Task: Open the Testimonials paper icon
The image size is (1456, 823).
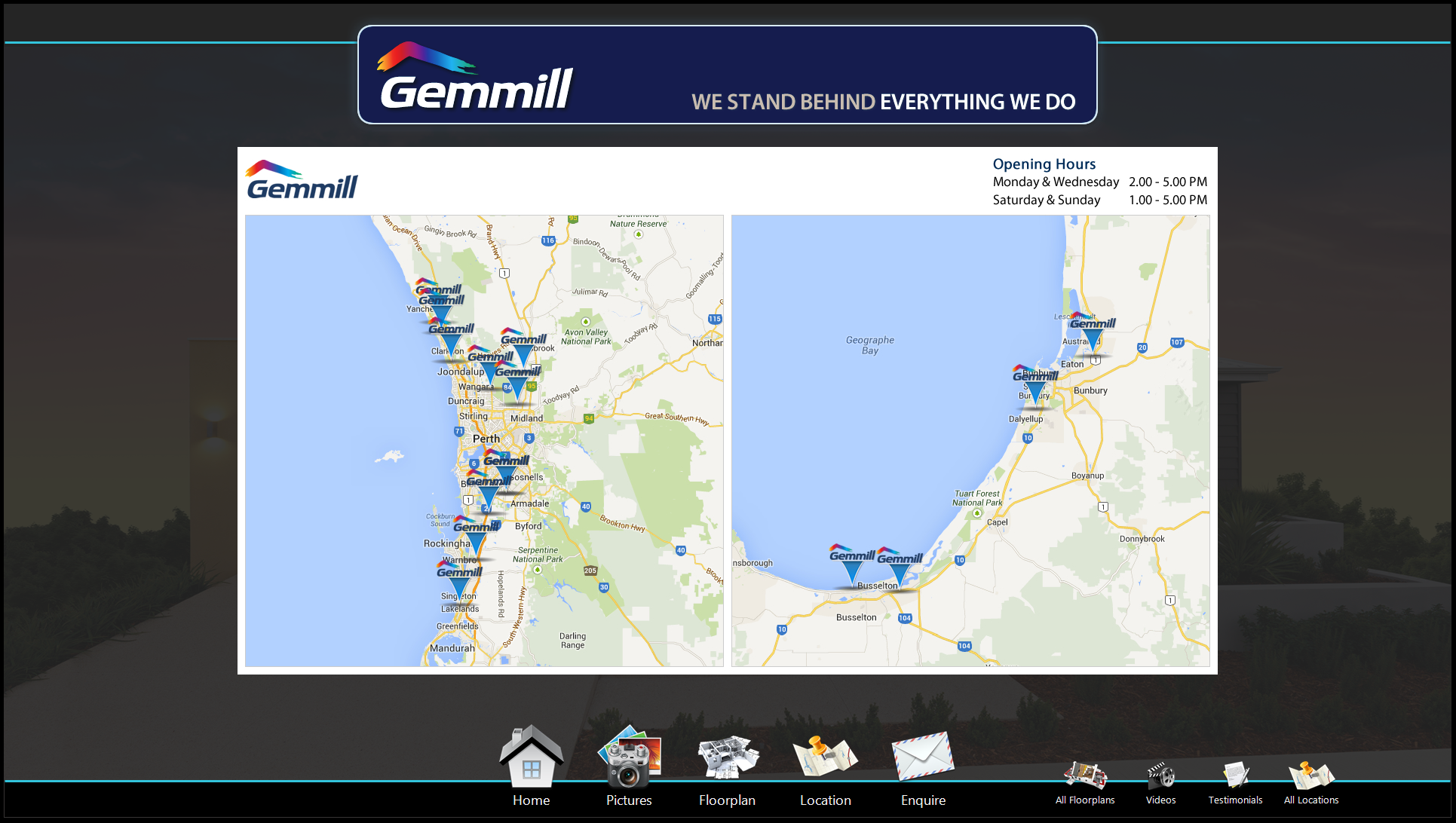Action: [1235, 775]
